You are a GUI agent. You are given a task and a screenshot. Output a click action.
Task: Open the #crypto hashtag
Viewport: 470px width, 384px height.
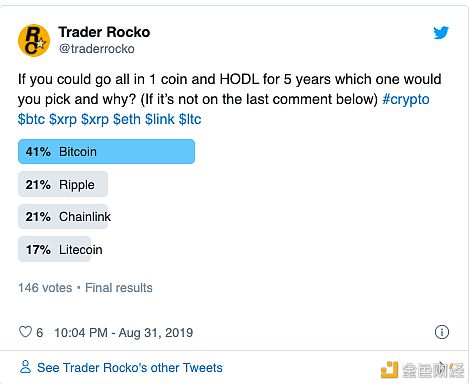[x=406, y=99]
